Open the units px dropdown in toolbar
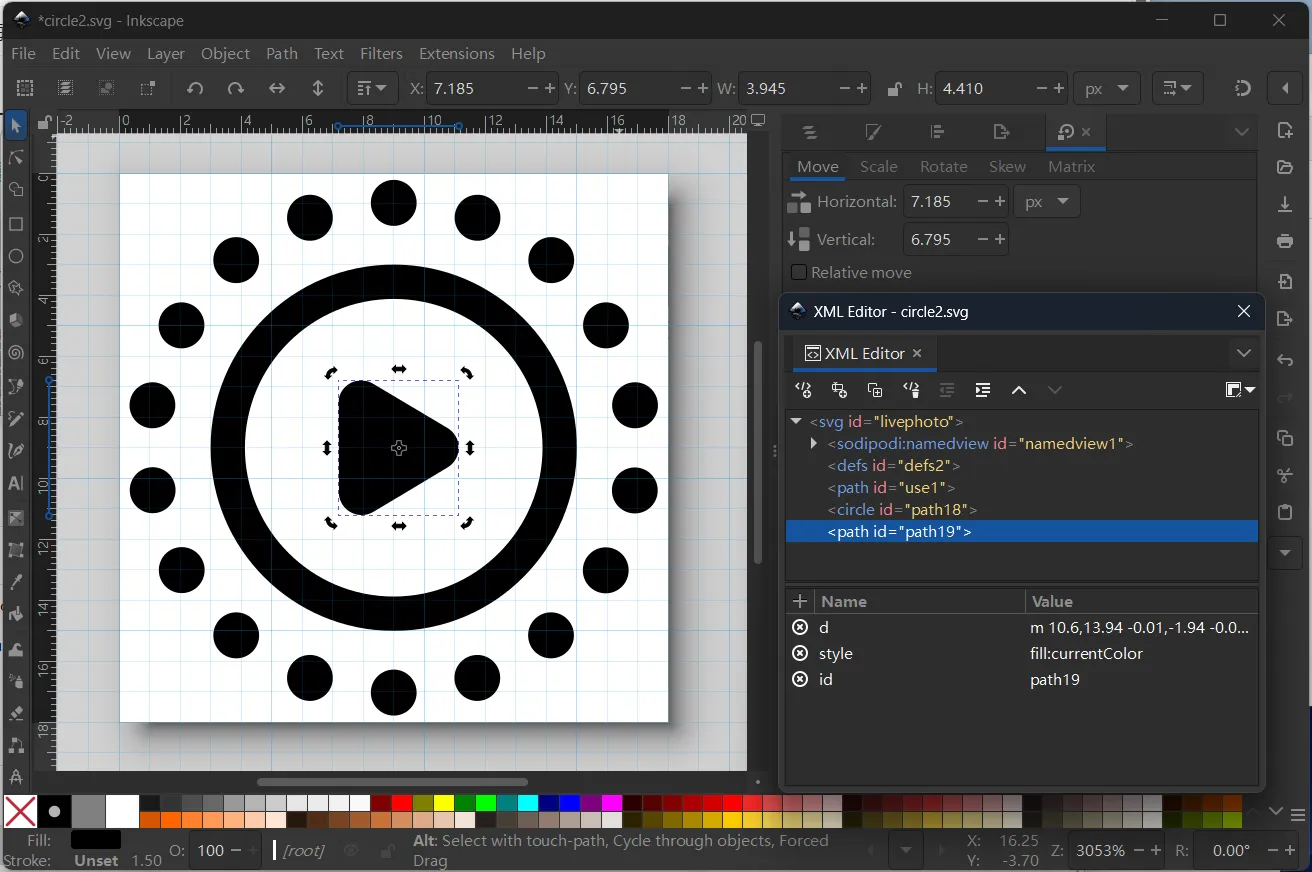Viewport: 1312px width, 872px height. 1107,88
